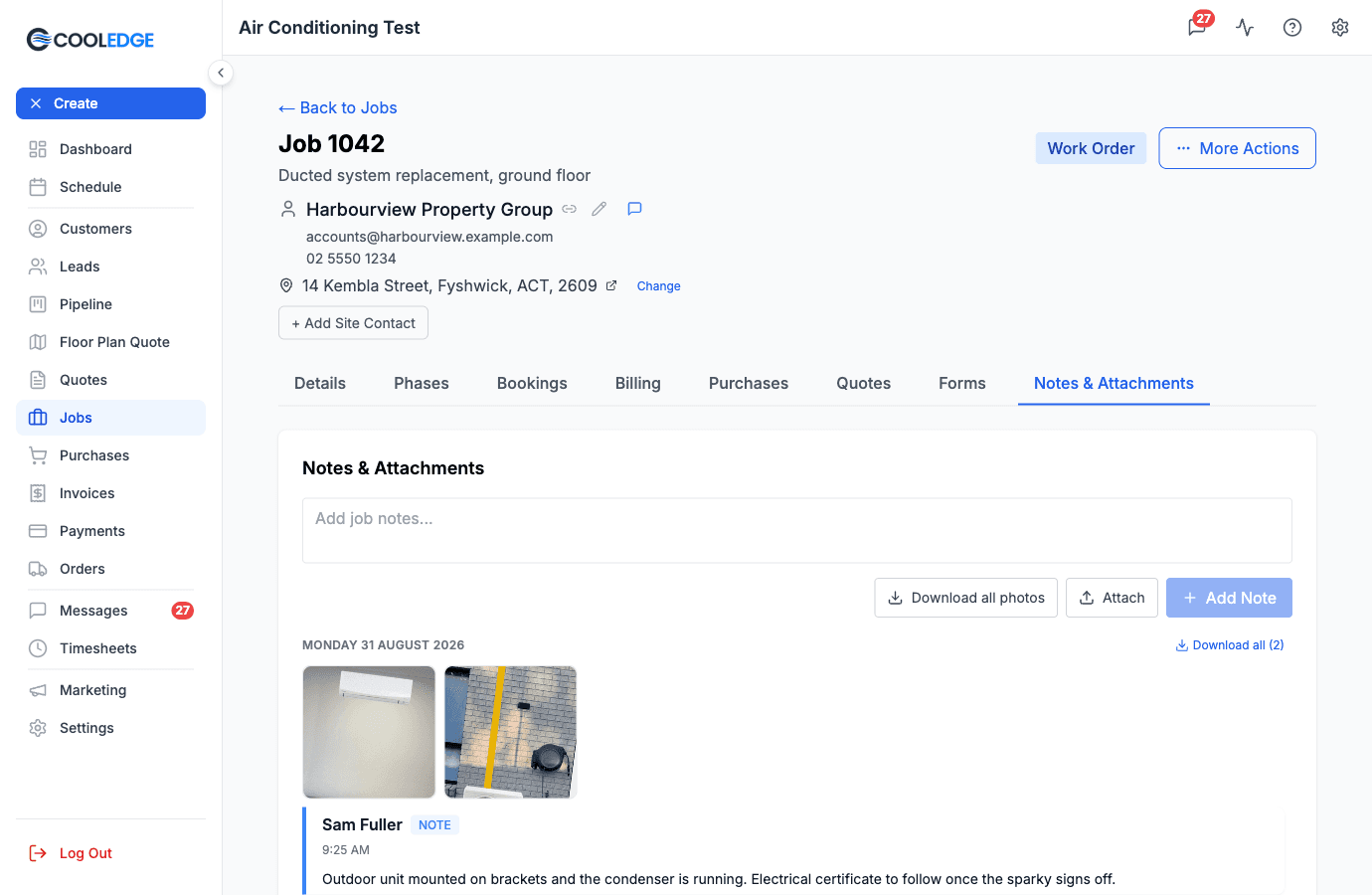Go to Schedule in the sidebar

click(x=110, y=187)
